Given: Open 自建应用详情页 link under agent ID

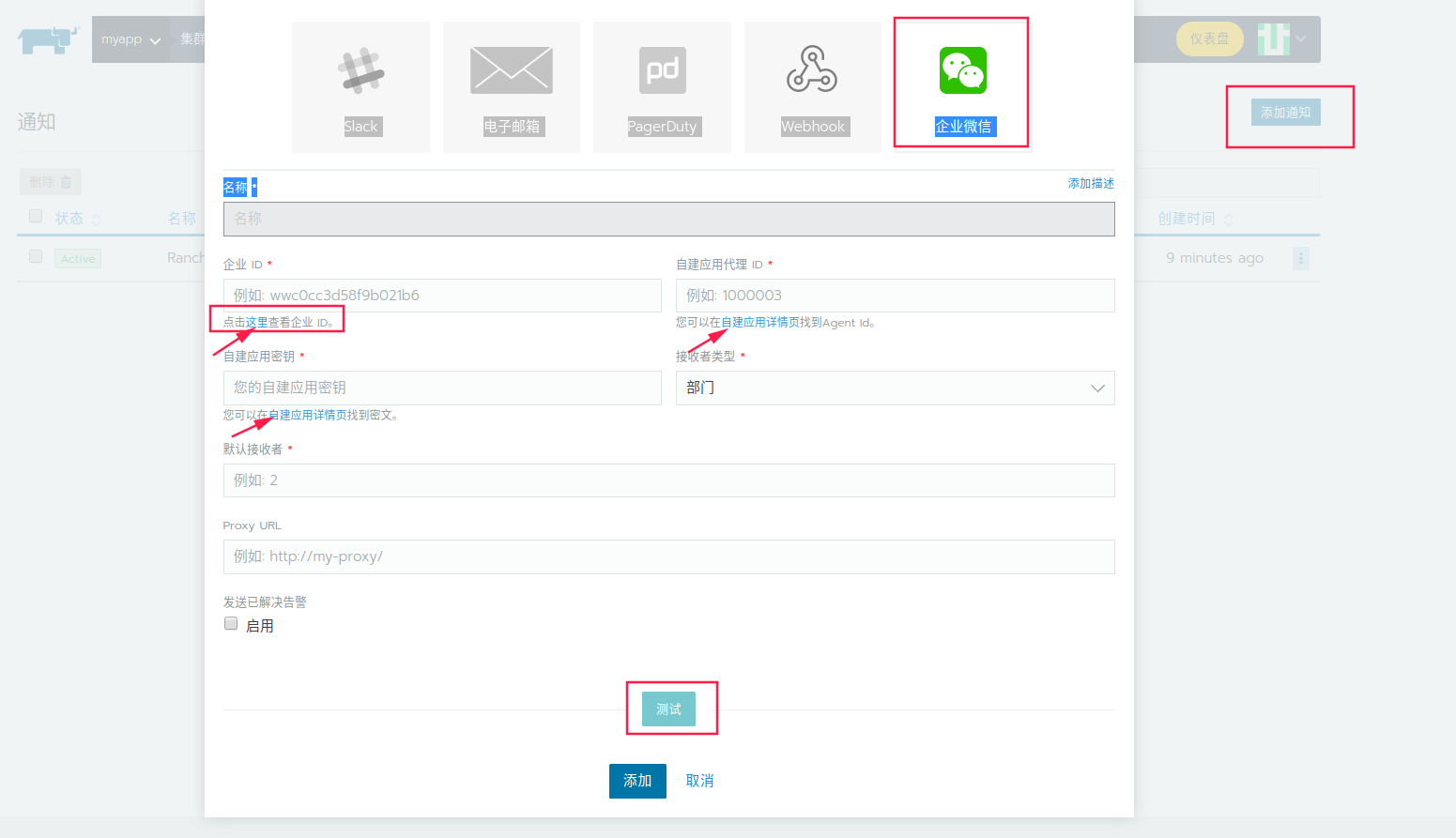Looking at the screenshot, I should (x=760, y=323).
